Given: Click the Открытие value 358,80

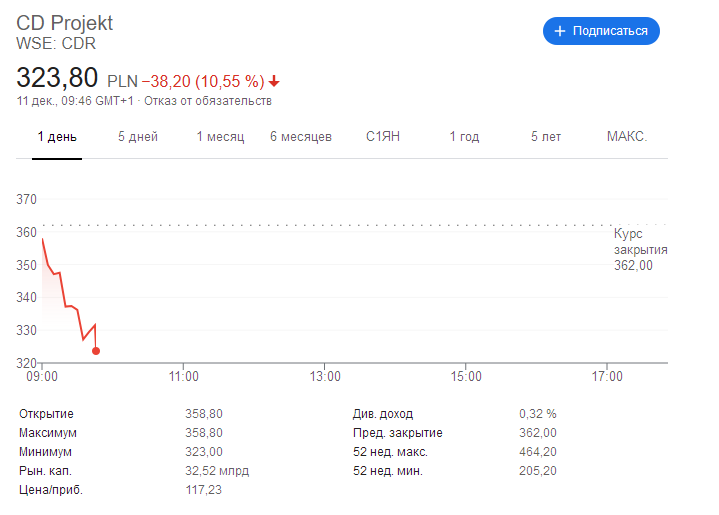Looking at the screenshot, I should (204, 414).
